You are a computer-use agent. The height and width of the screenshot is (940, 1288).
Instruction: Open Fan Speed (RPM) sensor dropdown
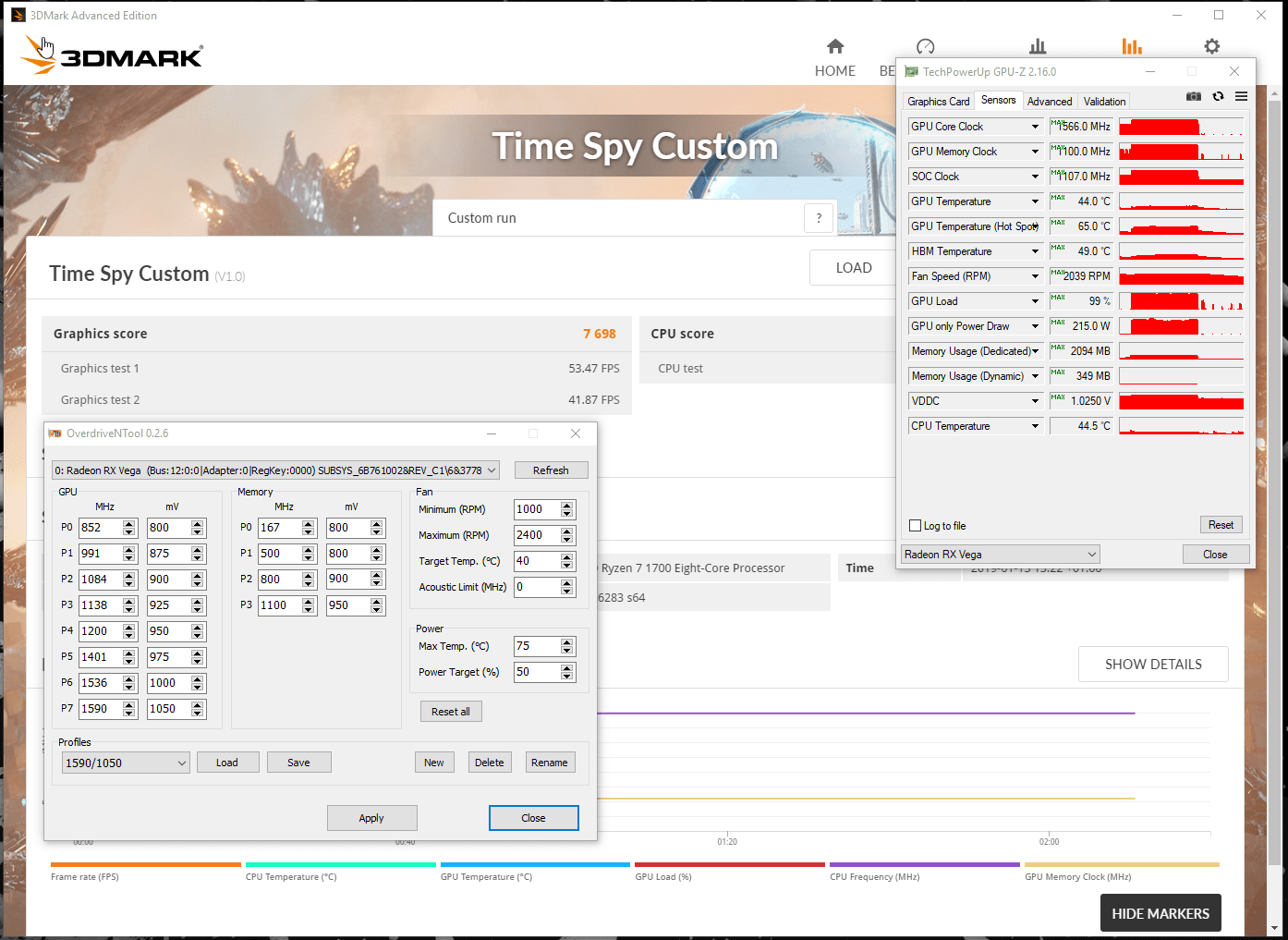[1035, 276]
